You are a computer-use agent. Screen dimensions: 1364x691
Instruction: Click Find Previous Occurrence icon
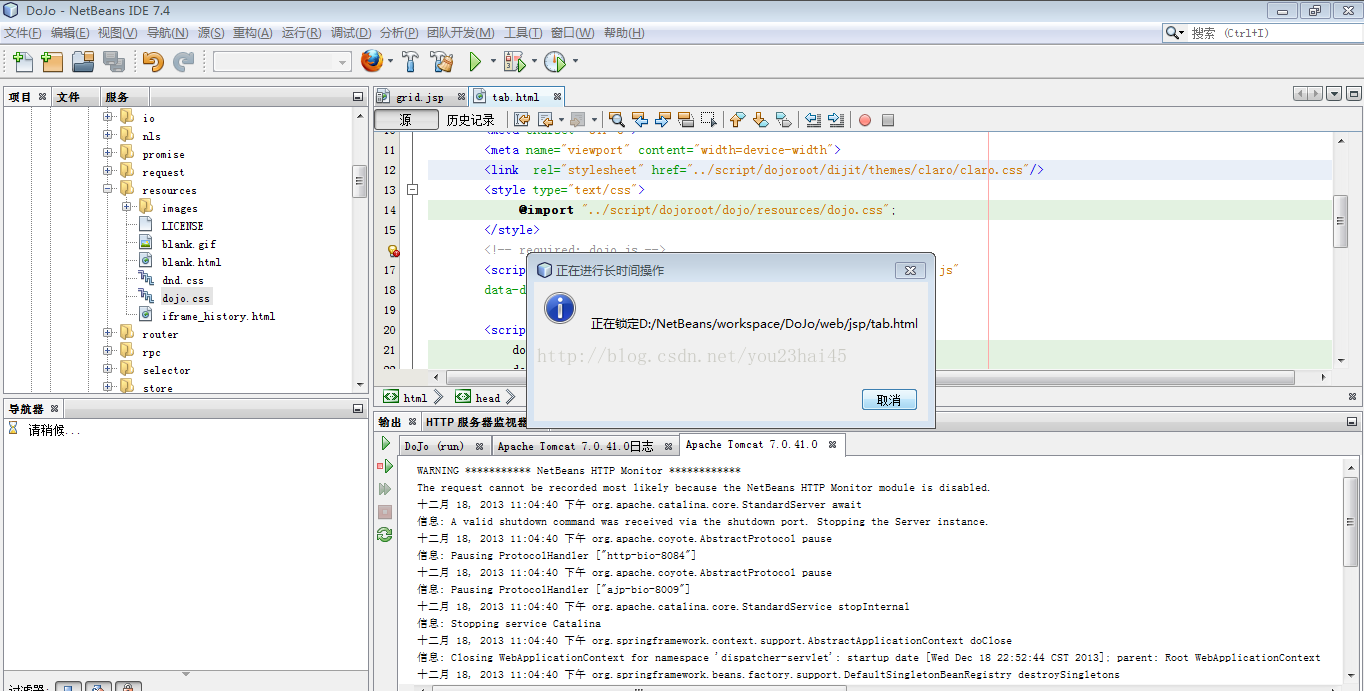(x=640, y=120)
